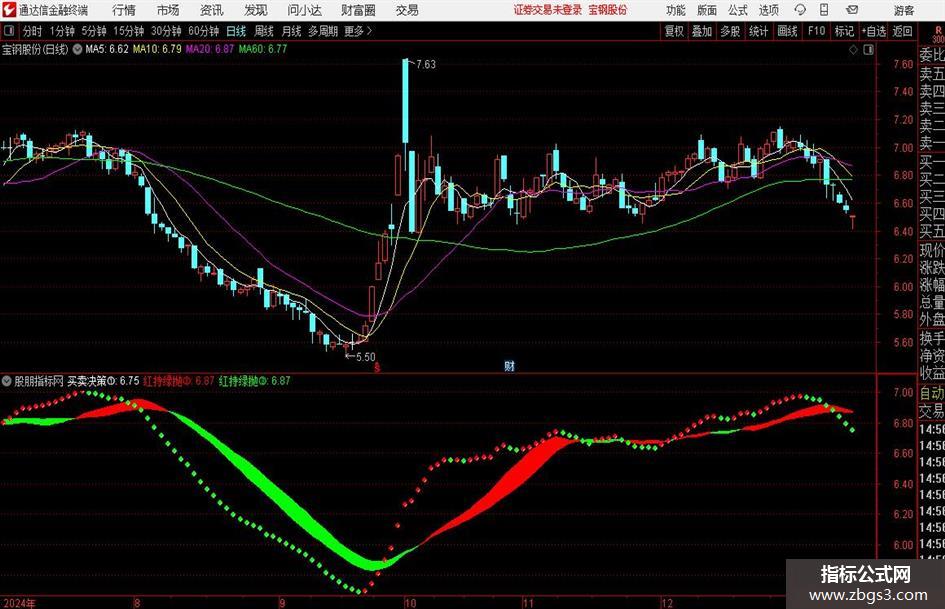Click the 宝钢股份 stock name in title bar

coord(608,10)
